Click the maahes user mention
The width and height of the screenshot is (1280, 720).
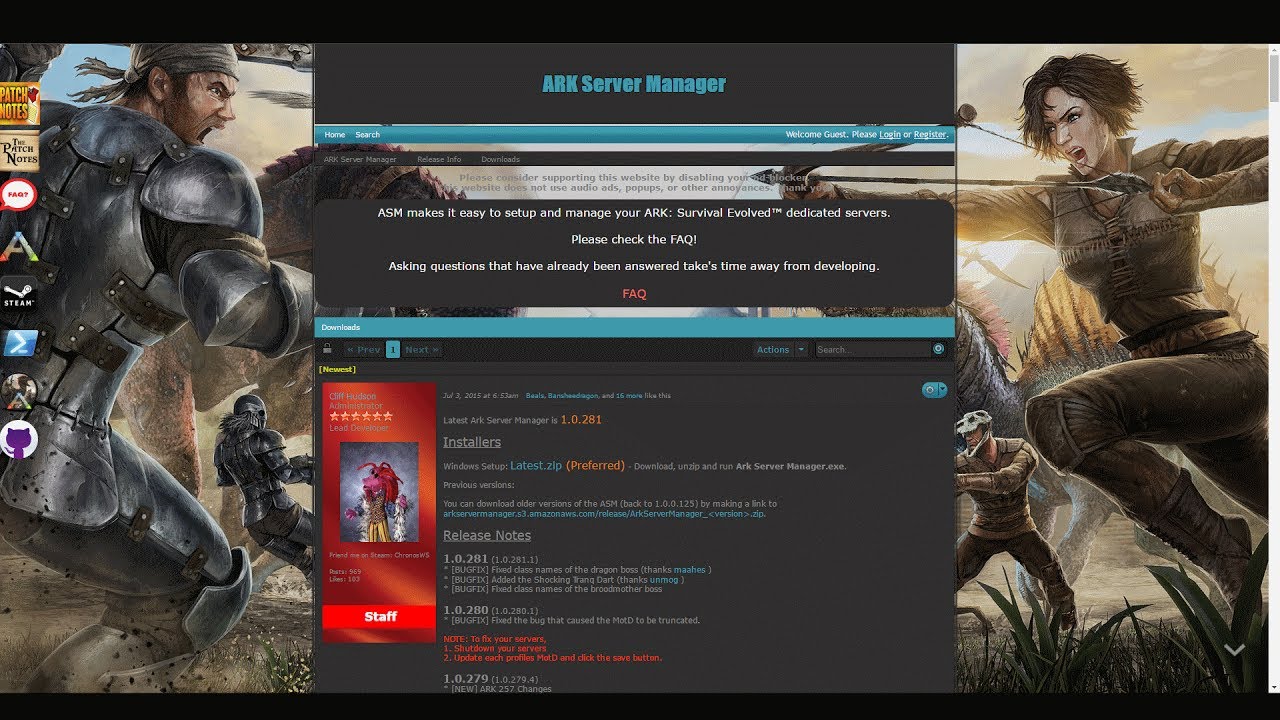(x=689, y=570)
